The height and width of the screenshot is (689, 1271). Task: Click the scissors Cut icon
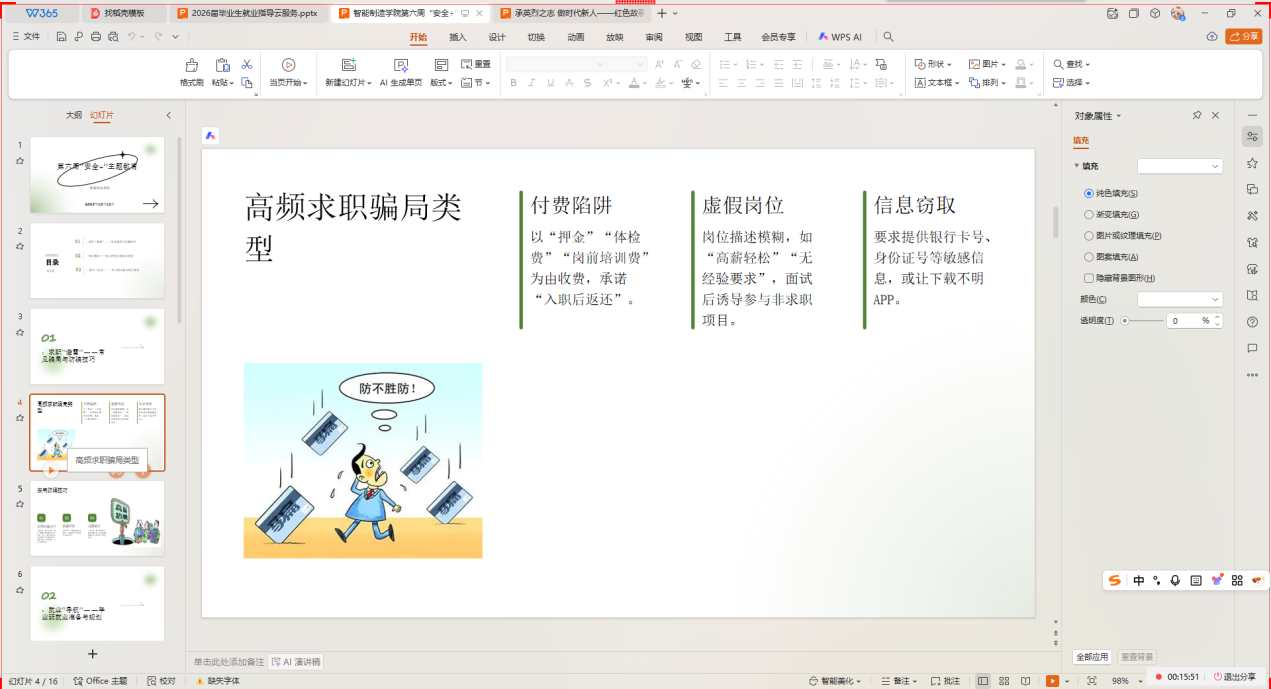247,64
